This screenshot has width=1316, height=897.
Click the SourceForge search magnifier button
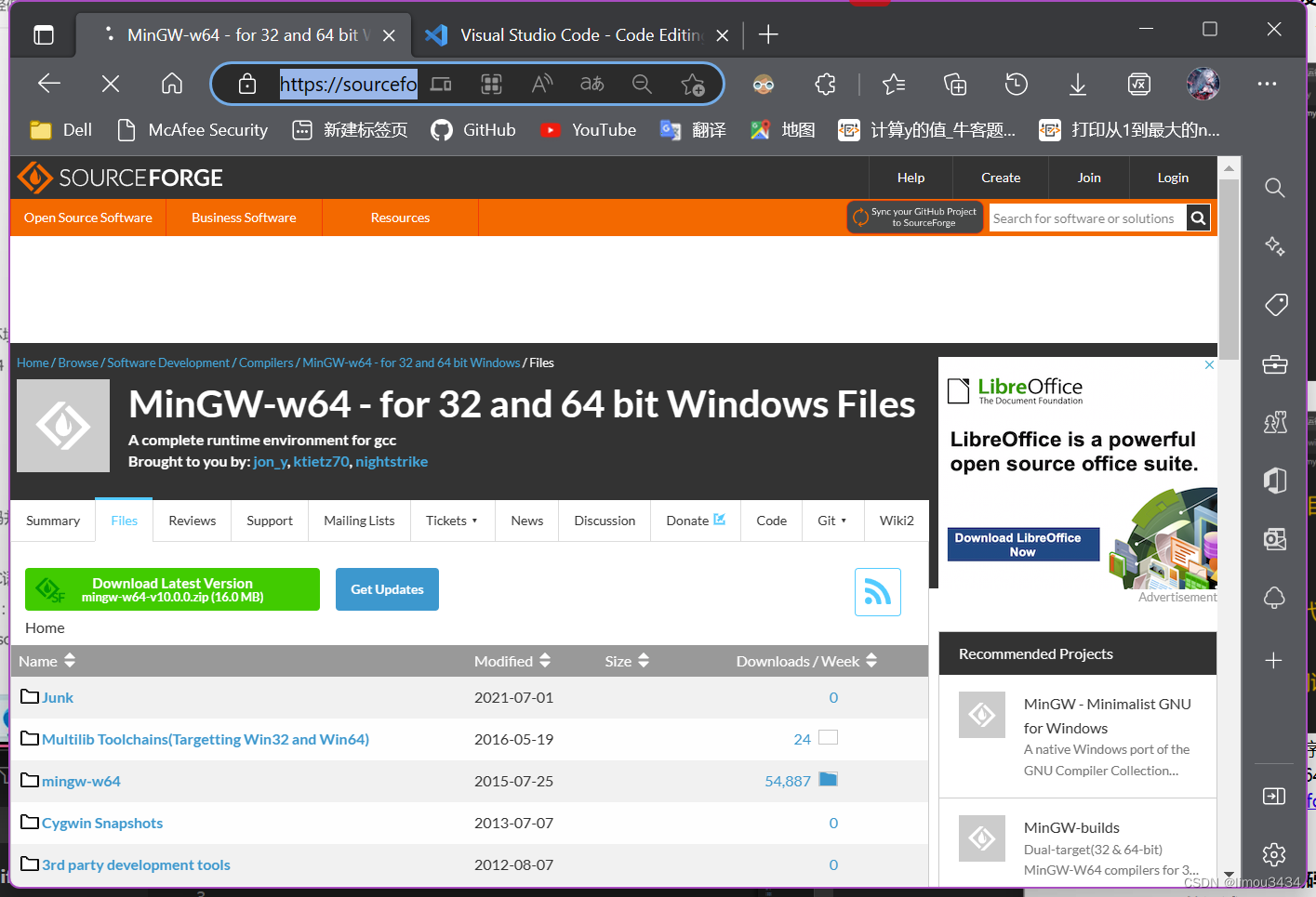[1198, 218]
